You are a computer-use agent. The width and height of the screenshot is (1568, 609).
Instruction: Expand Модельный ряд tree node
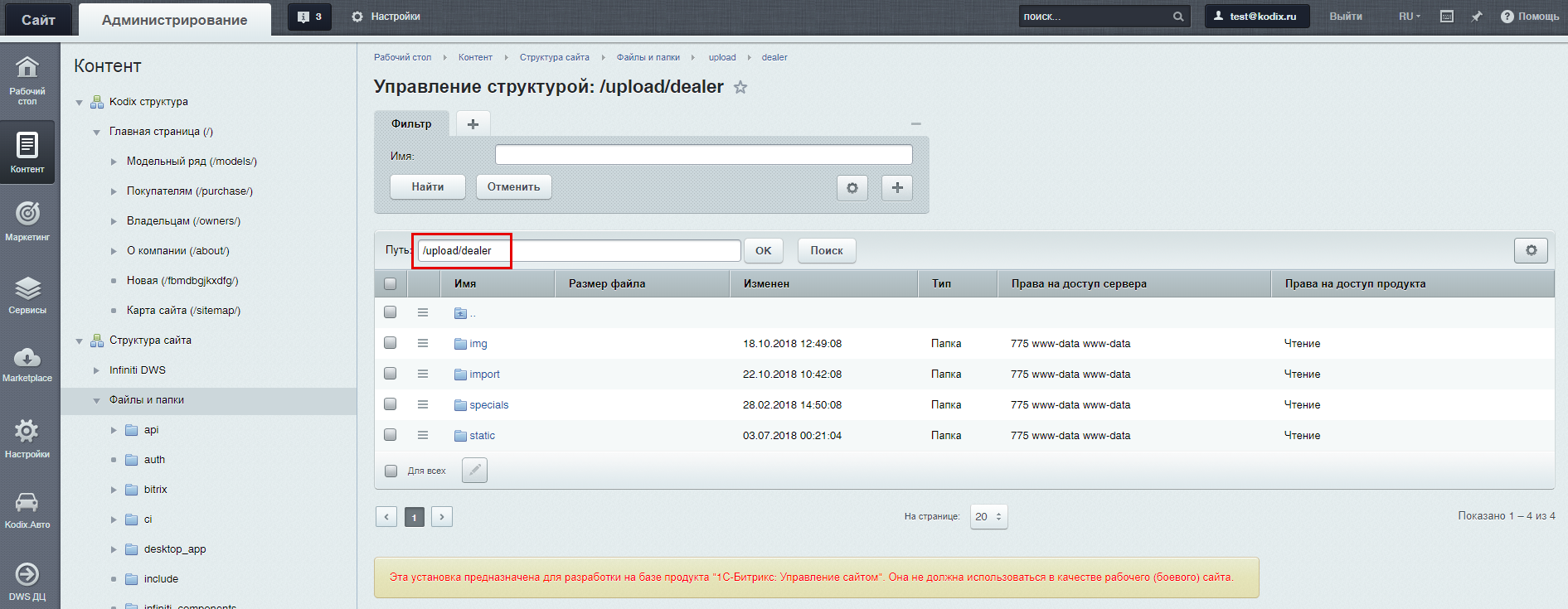click(x=114, y=162)
